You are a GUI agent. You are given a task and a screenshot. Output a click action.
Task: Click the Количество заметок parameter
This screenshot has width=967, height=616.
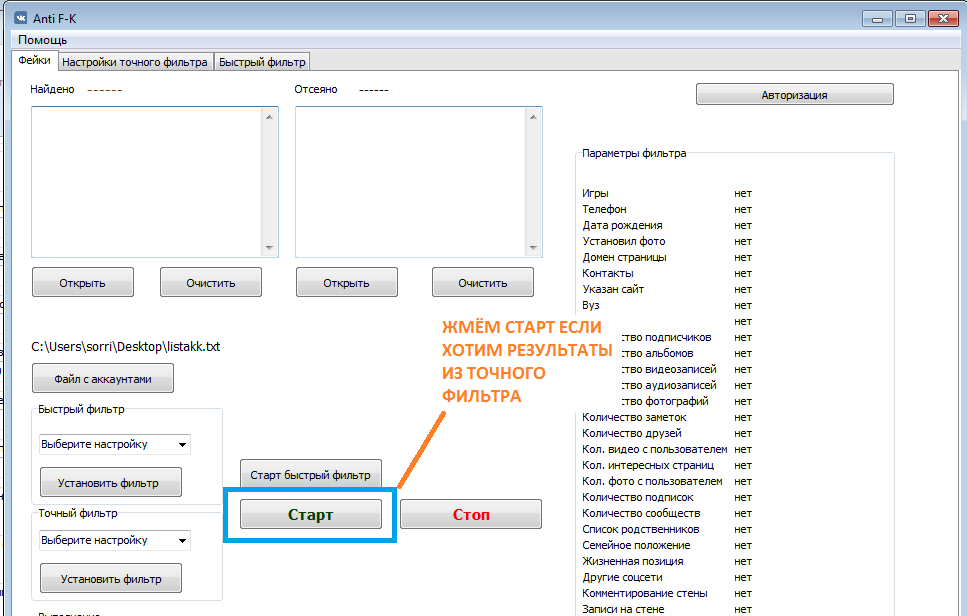[634, 417]
